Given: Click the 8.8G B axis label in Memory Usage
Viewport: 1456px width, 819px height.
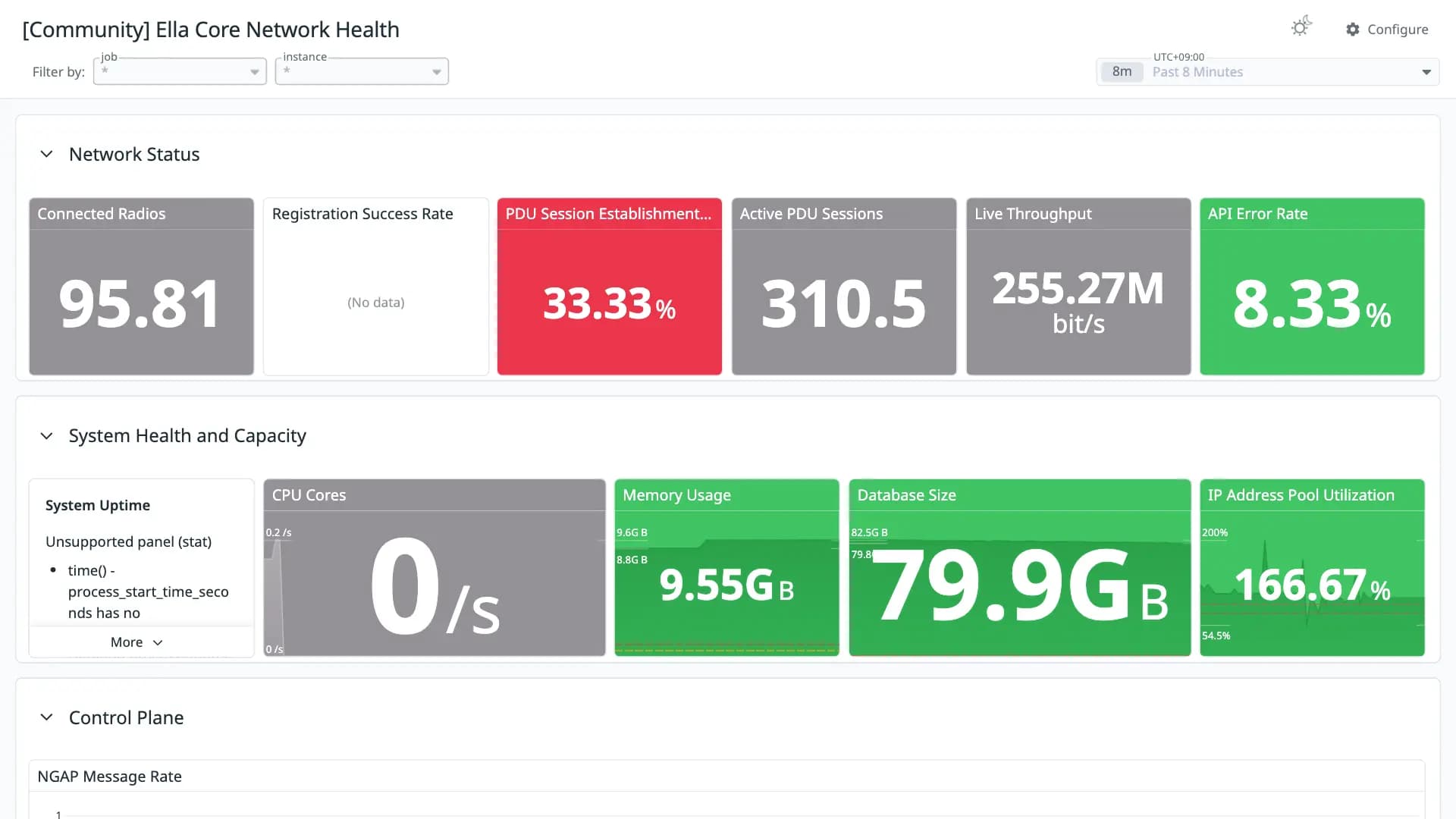Looking at the screenshot, I should pyautogui.click(x=632, y=560).
